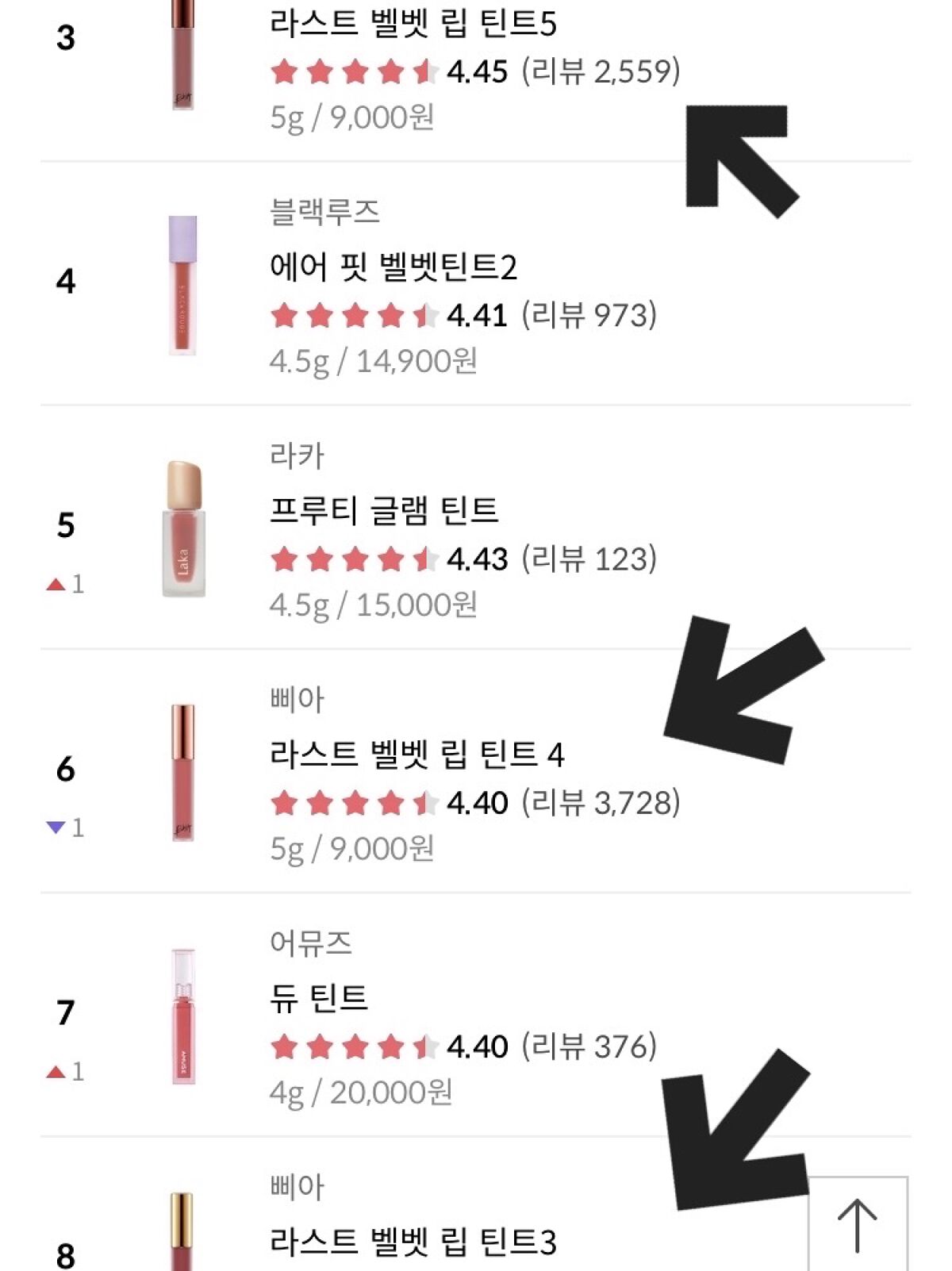Tap the 듀 틴트 product name
952x1271 pixels.
(319, 997)
